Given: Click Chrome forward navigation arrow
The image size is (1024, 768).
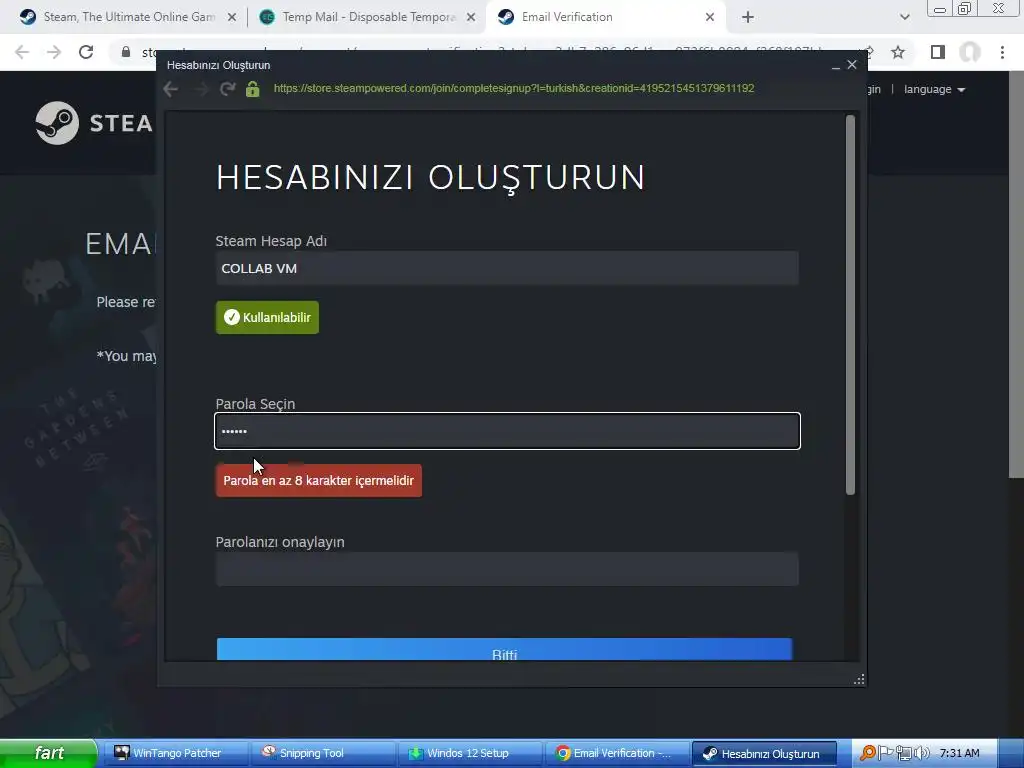Looking at the screenshot, I should tap(54, 52).
